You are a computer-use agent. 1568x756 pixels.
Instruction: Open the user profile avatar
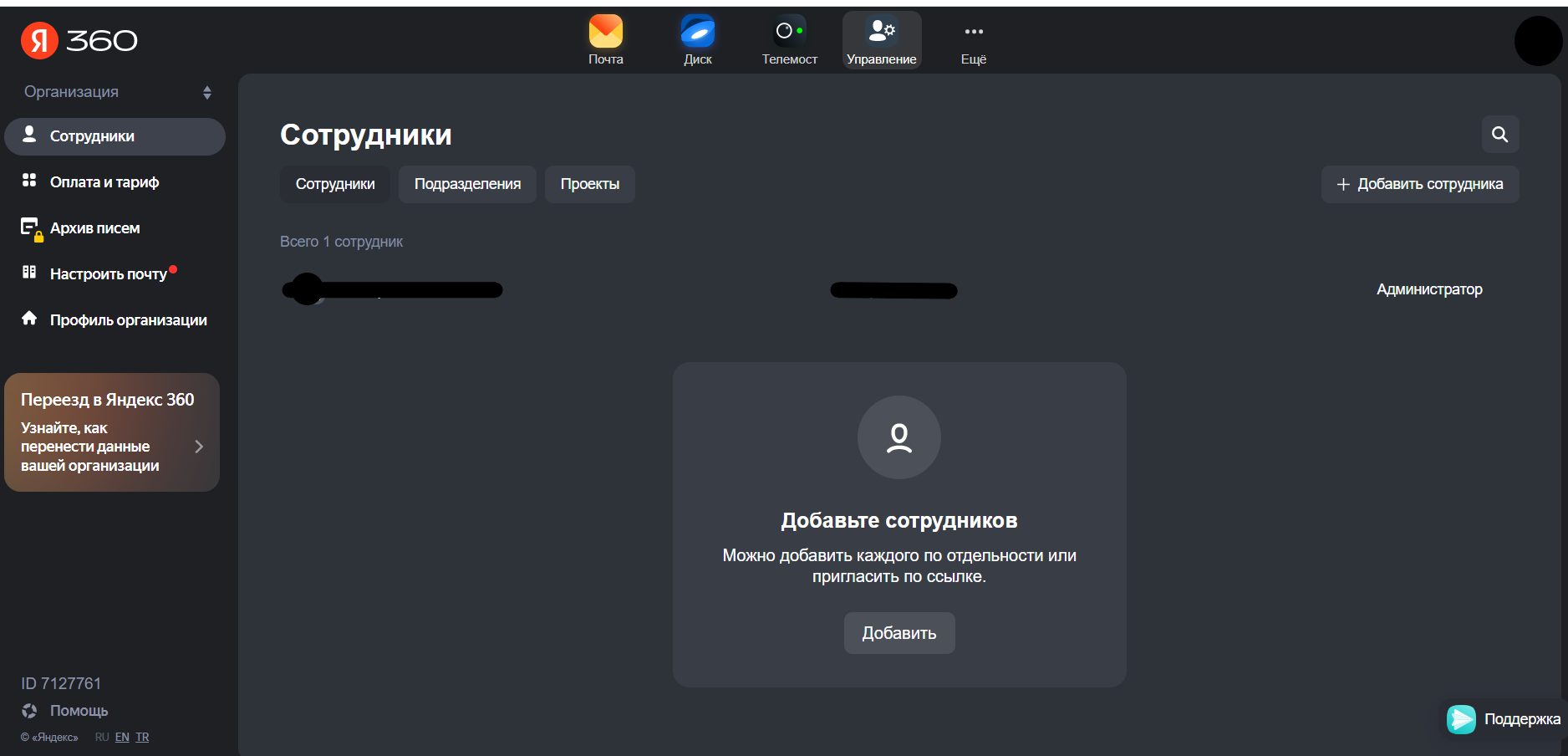pyautogui.click(x=1538, y=40)
